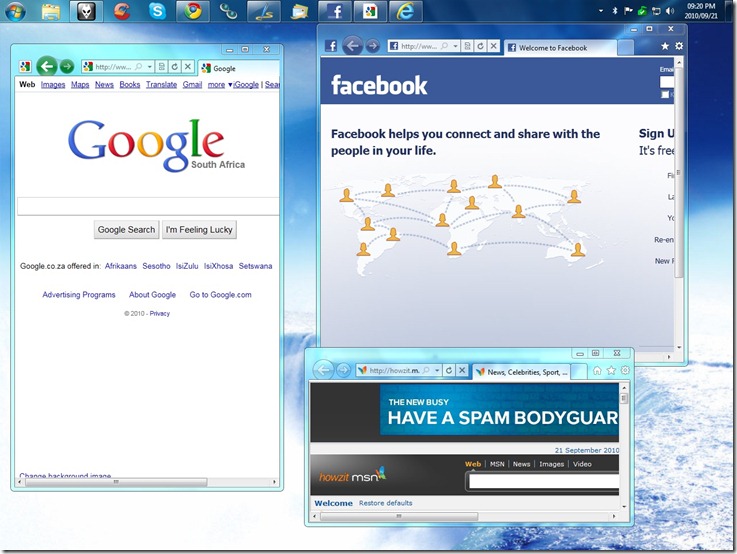
Task: Click compatibility view icon in Facebook window
Action: click(x=467, y=46)
